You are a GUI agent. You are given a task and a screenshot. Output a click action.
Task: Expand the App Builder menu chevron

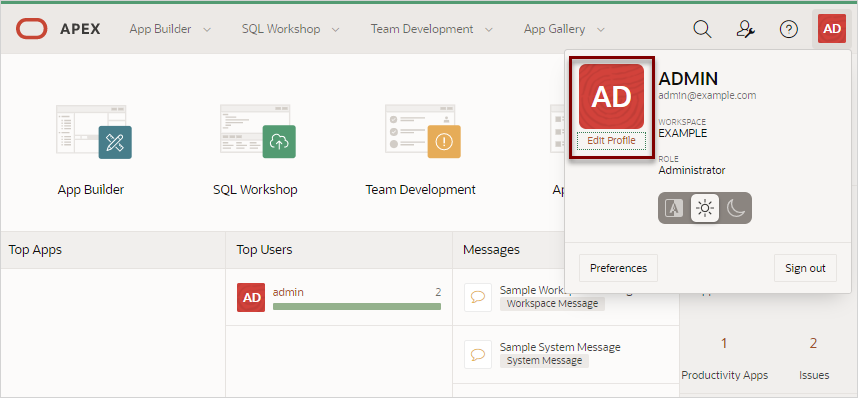207,30
